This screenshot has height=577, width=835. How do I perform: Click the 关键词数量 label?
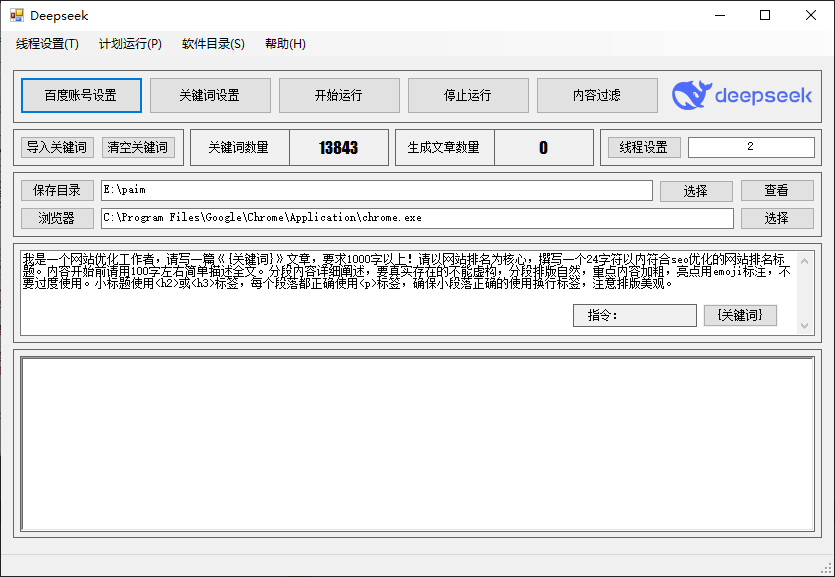[x=239, y=147]
